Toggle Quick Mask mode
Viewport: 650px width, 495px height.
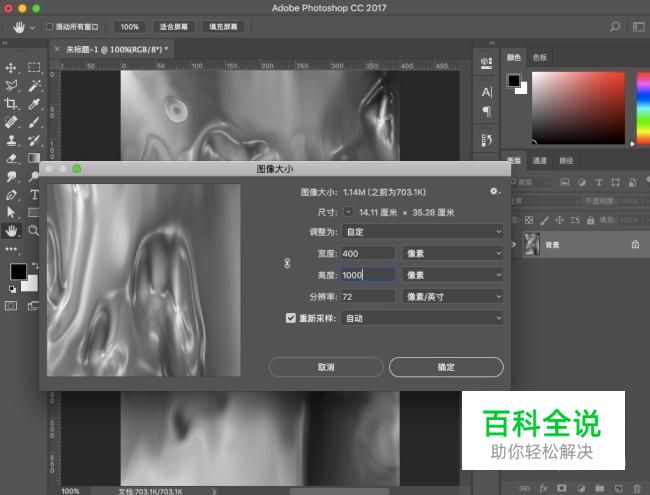click(11, 306)
